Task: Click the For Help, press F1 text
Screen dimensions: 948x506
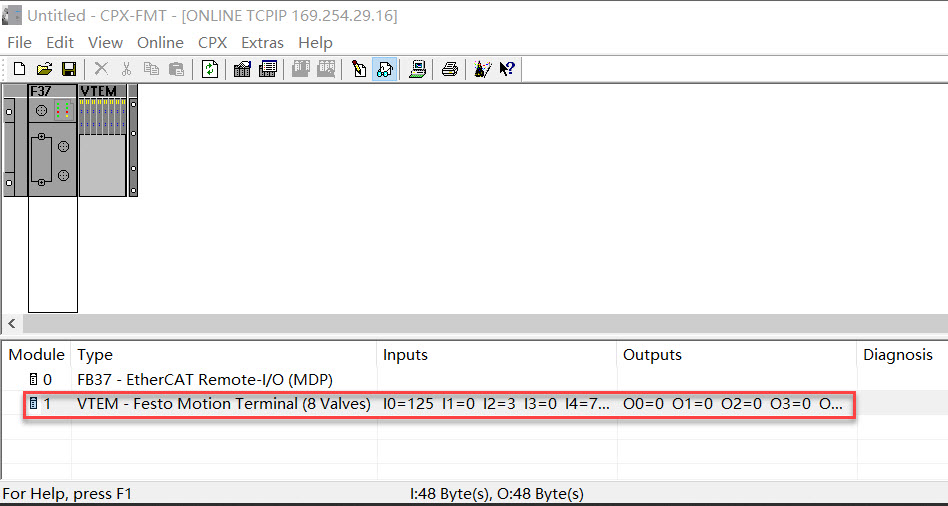Action: pos(67,494)
